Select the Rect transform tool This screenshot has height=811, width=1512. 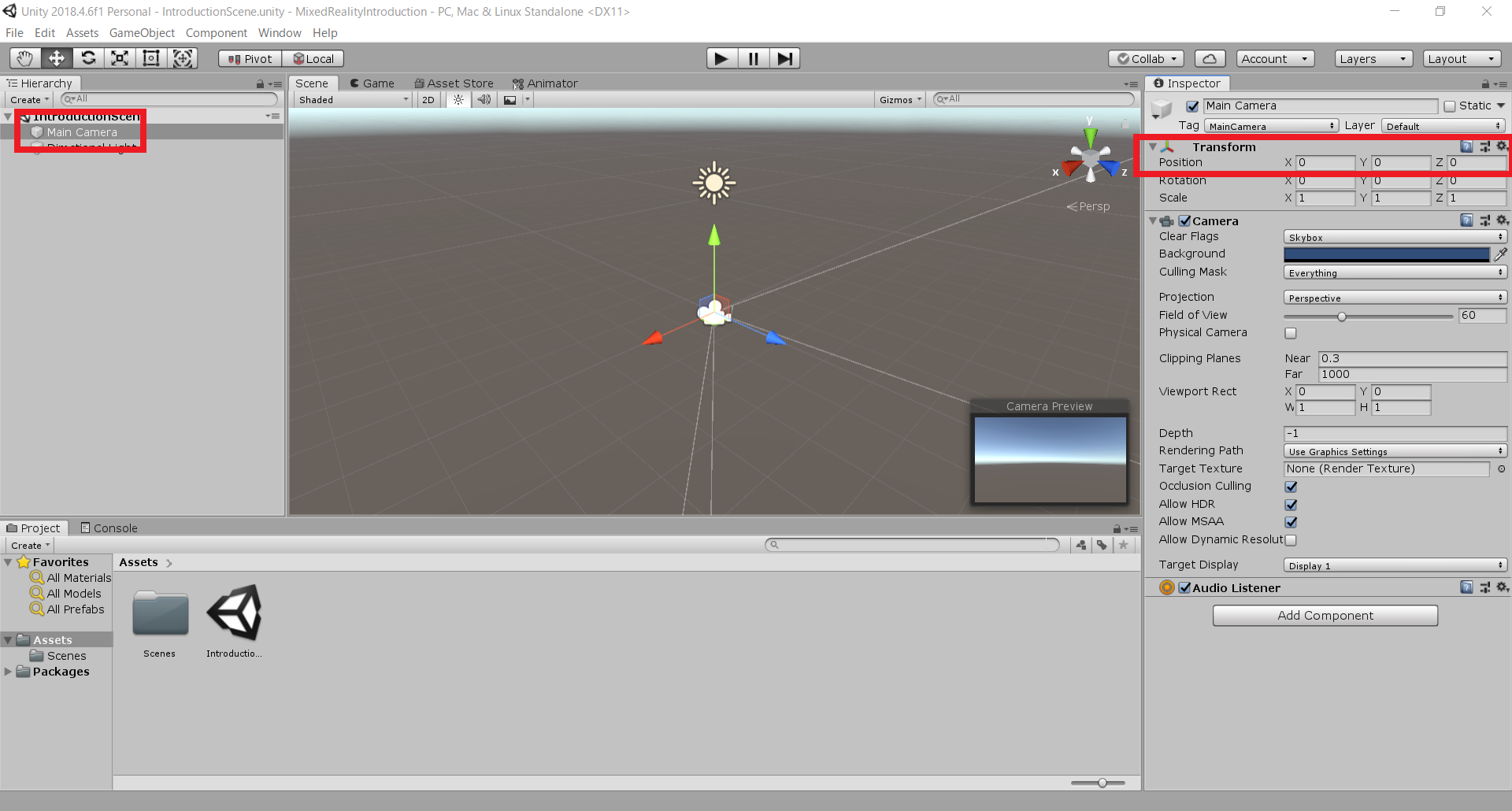pyautogui.click(x=151, y=58)
